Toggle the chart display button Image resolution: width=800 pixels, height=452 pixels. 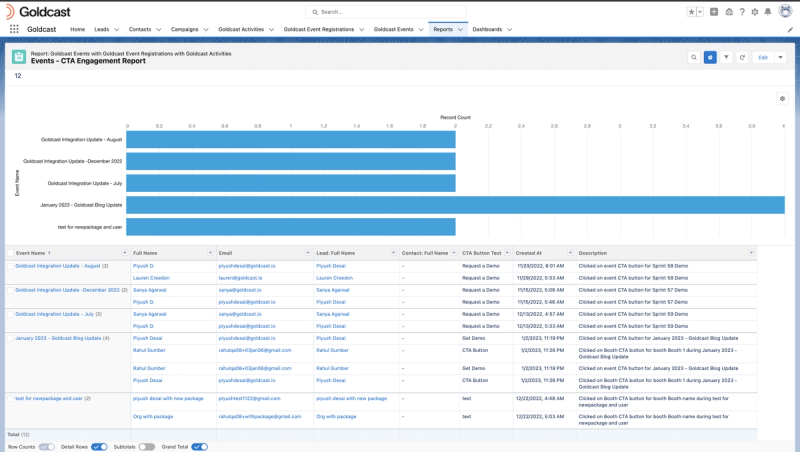click(x=710, y=58)
